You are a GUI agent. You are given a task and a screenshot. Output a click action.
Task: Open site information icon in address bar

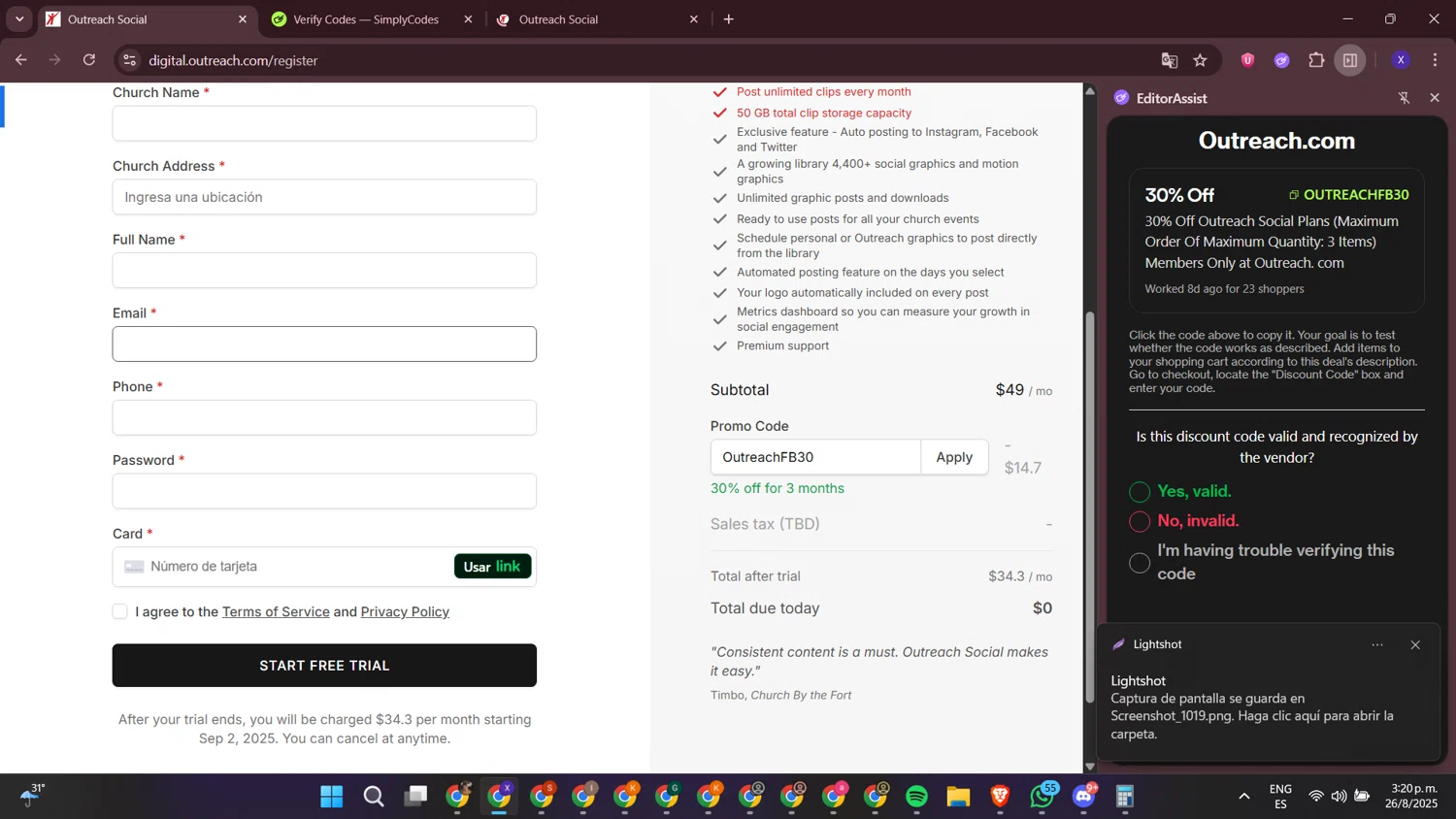[129, 60]
